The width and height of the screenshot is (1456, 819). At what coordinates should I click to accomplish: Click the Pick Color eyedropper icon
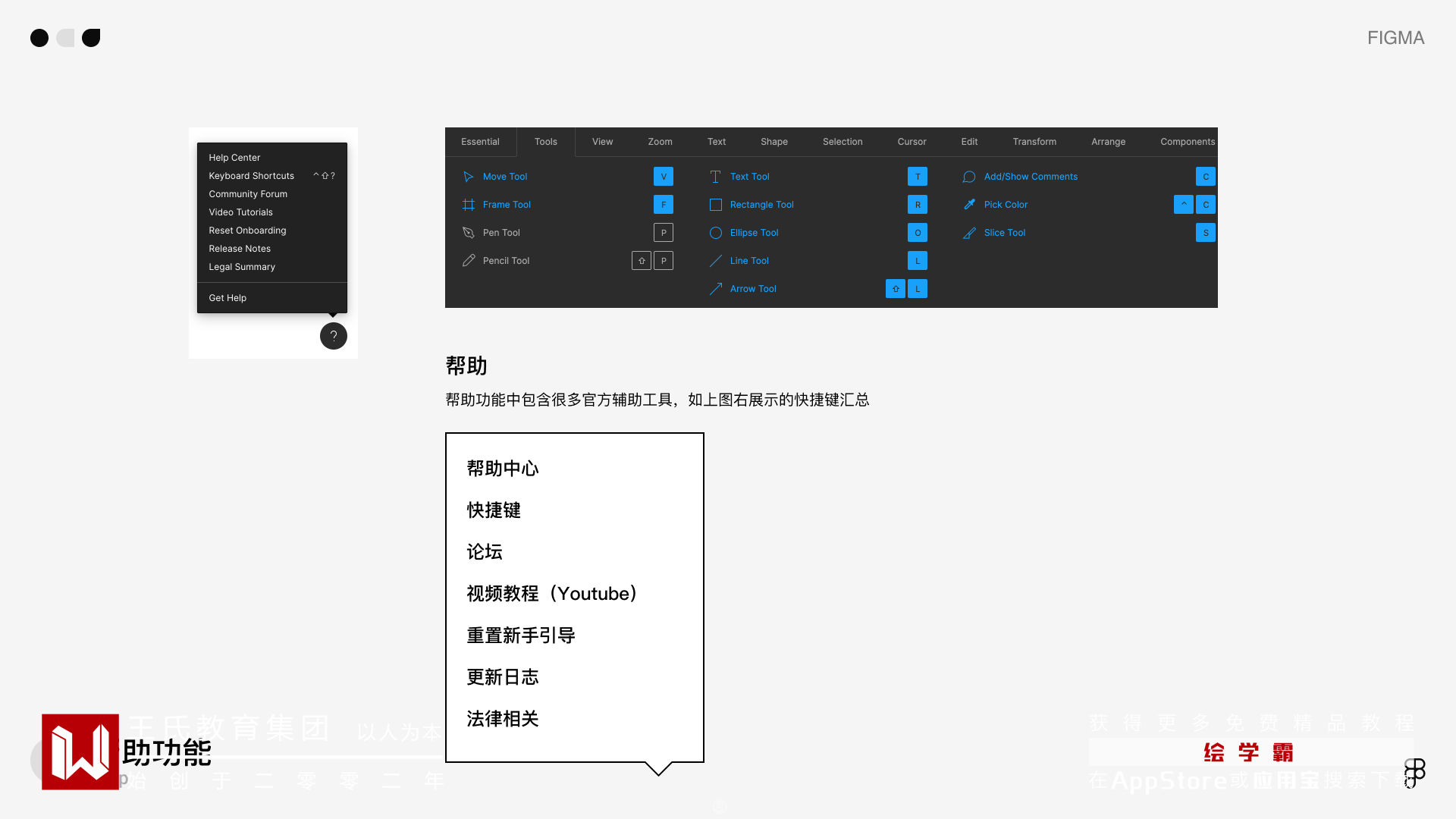tap(969, 205)
